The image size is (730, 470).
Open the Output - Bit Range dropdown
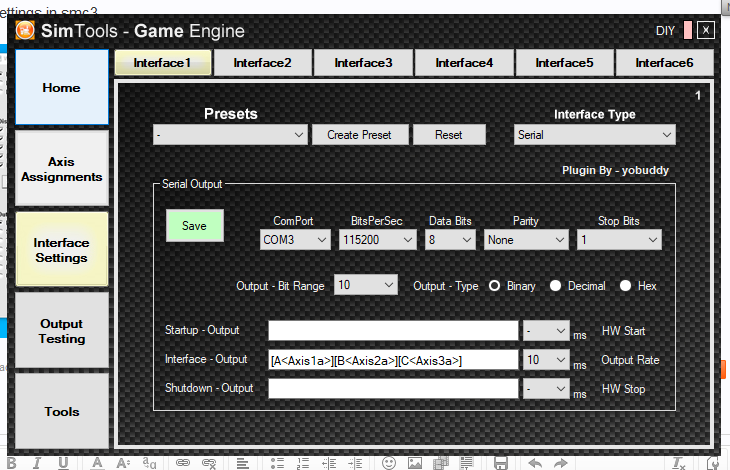366,284
